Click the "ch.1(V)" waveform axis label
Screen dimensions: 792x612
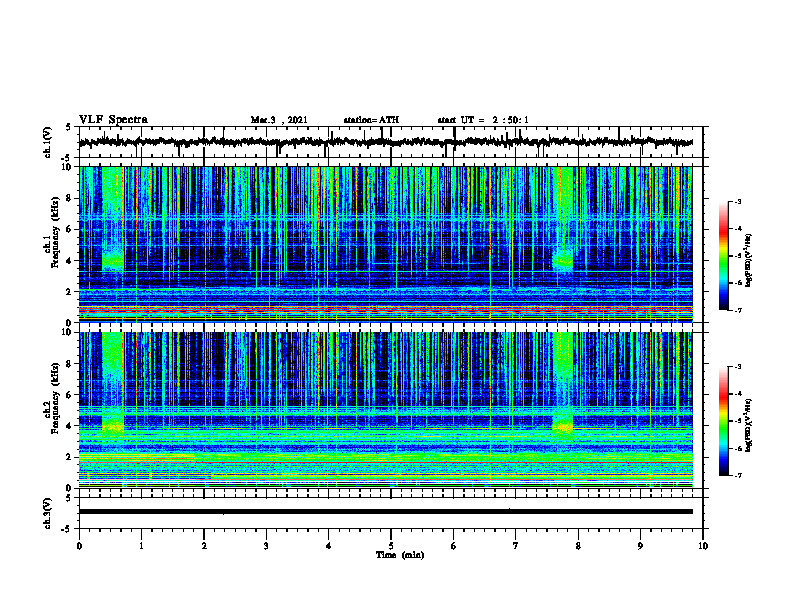pyautogui.click(x=48, y=142)
